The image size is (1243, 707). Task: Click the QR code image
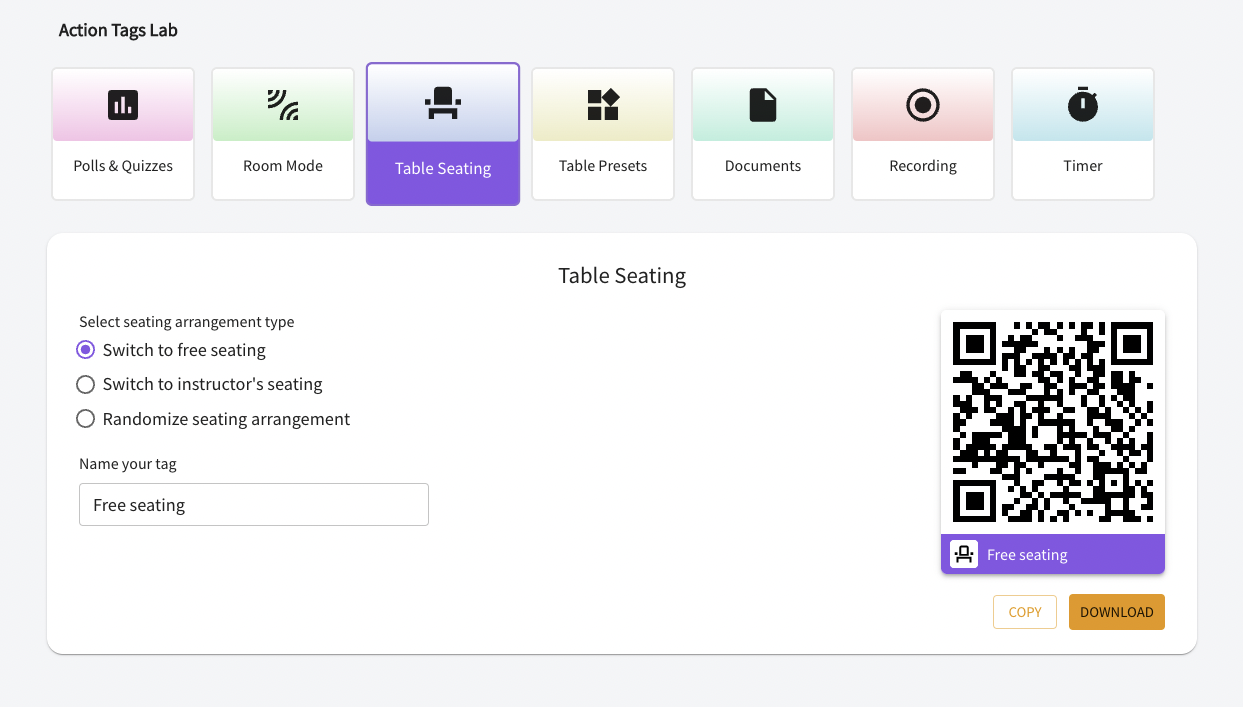(x=1053, y=422)
